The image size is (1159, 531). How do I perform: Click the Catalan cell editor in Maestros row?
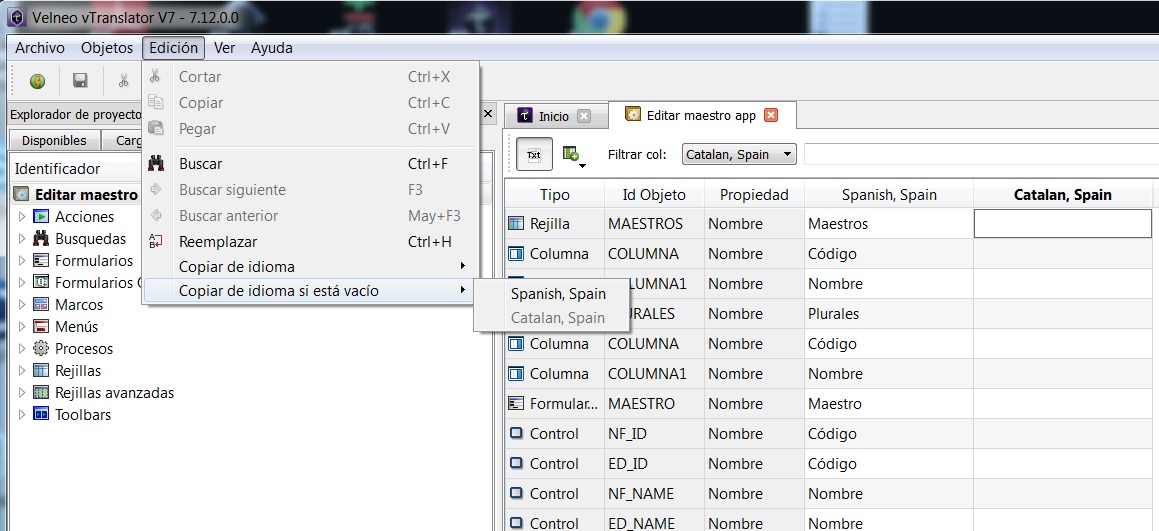(1063, 223)
